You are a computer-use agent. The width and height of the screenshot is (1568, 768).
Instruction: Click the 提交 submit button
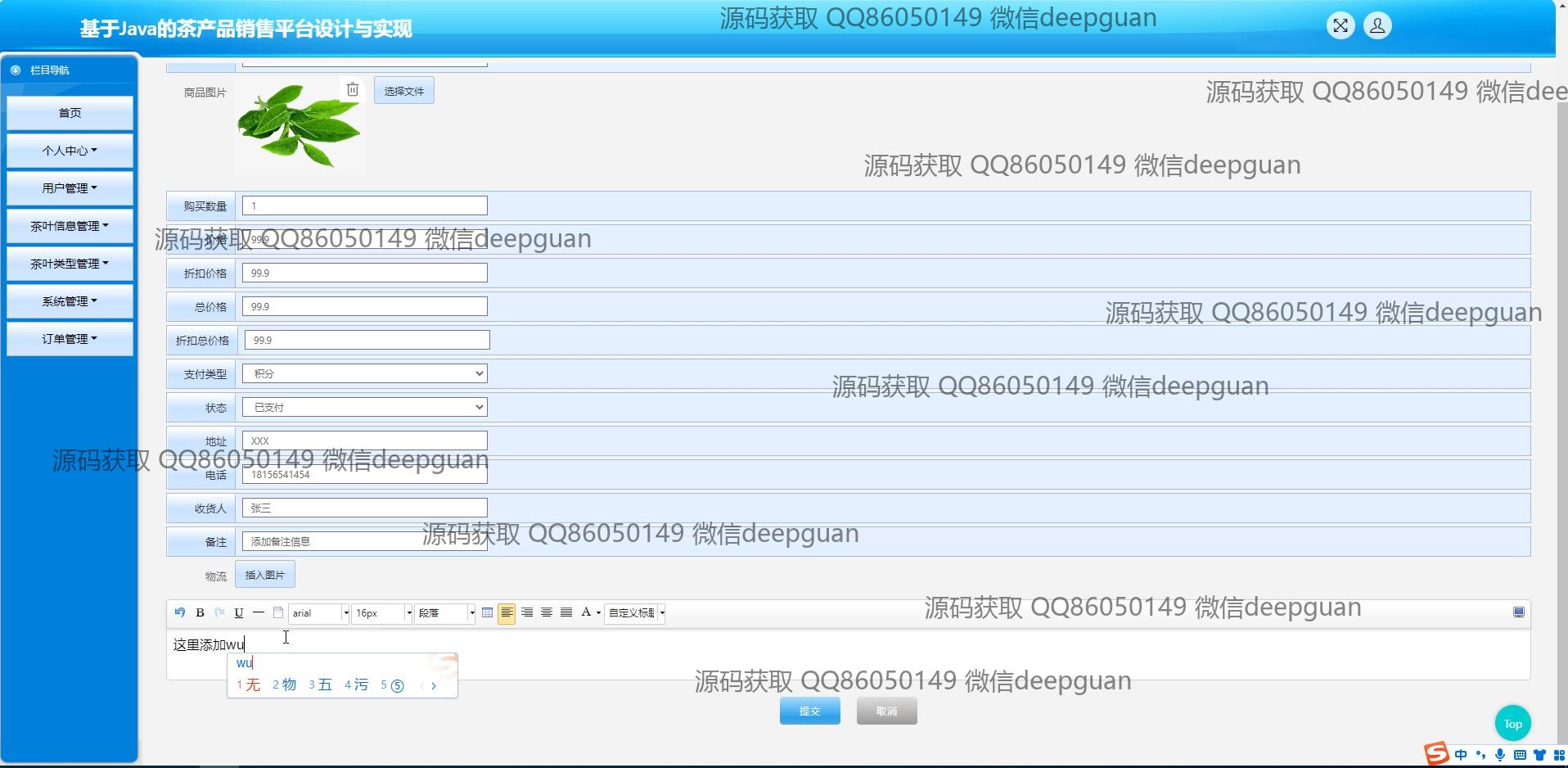(809, 712)
